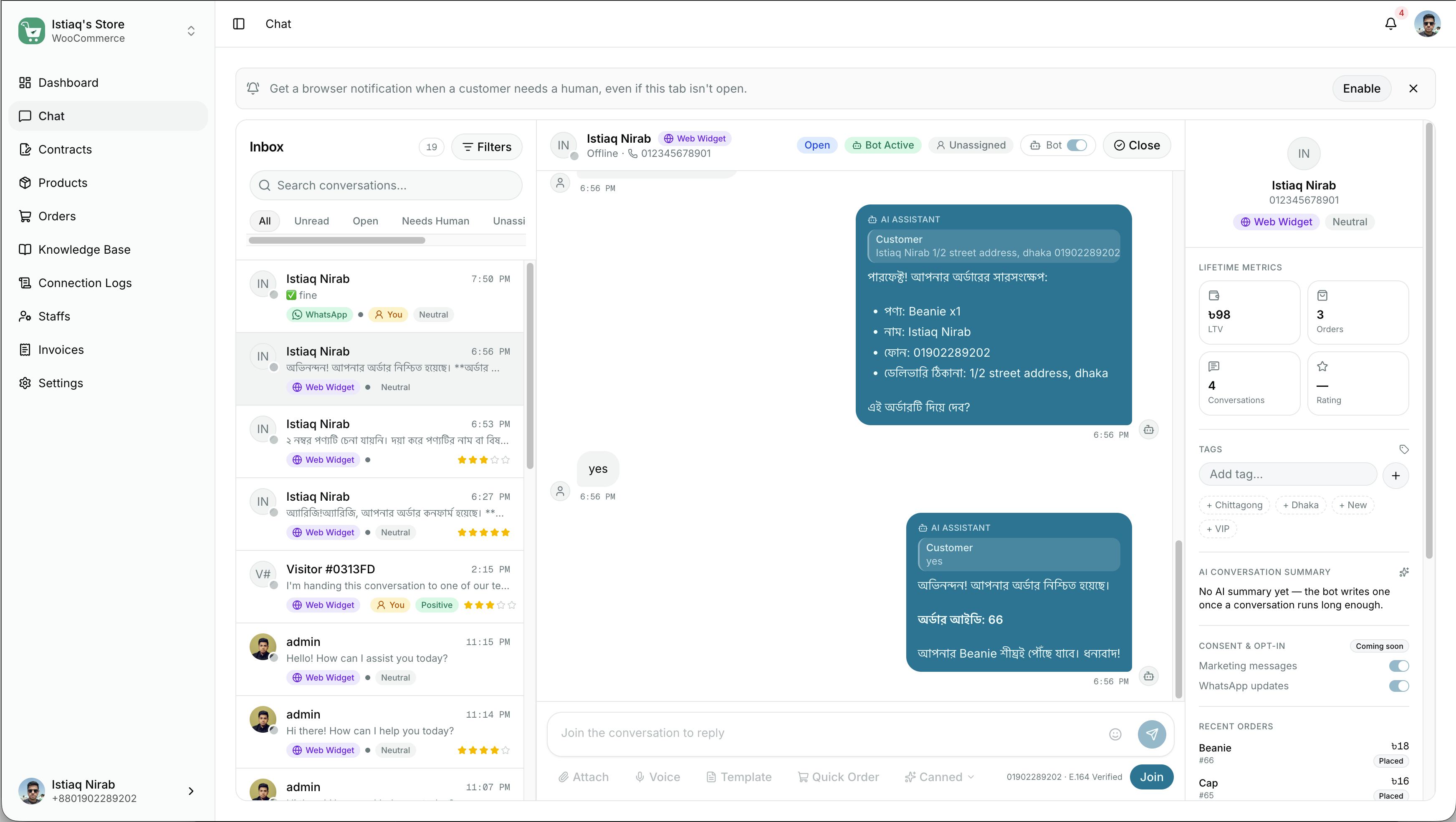Expand the Canned responses dropdown
The height and width of the screenshot is (822, 1456).
(x=939, y=777)
